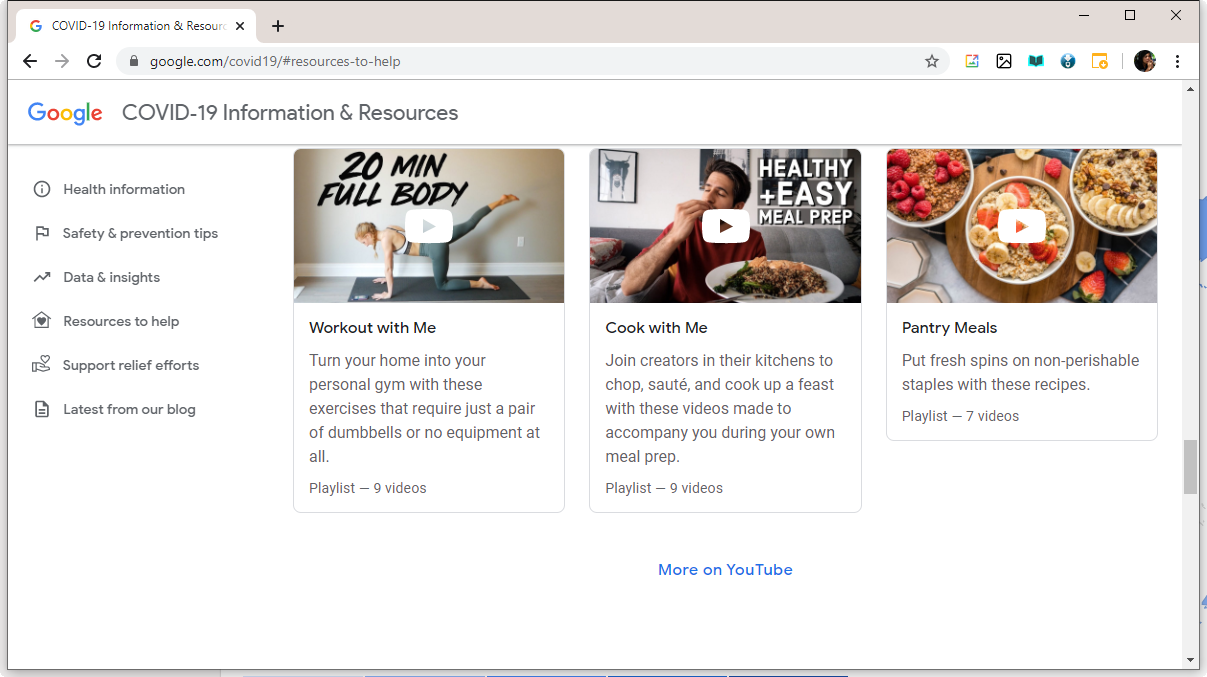
Task: Play the Pantry Meals oatmeal bowls video
Action: (1022, 226)
